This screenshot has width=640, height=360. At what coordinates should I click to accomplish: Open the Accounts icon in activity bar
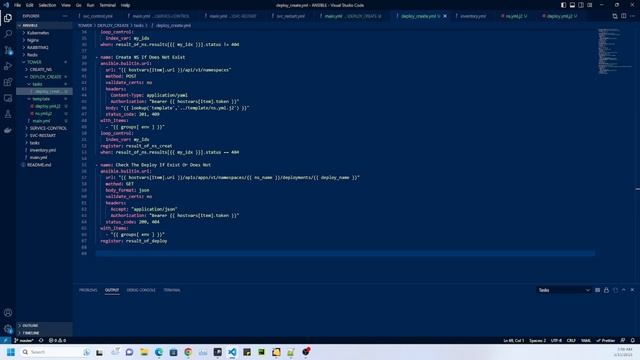[8, 313]
